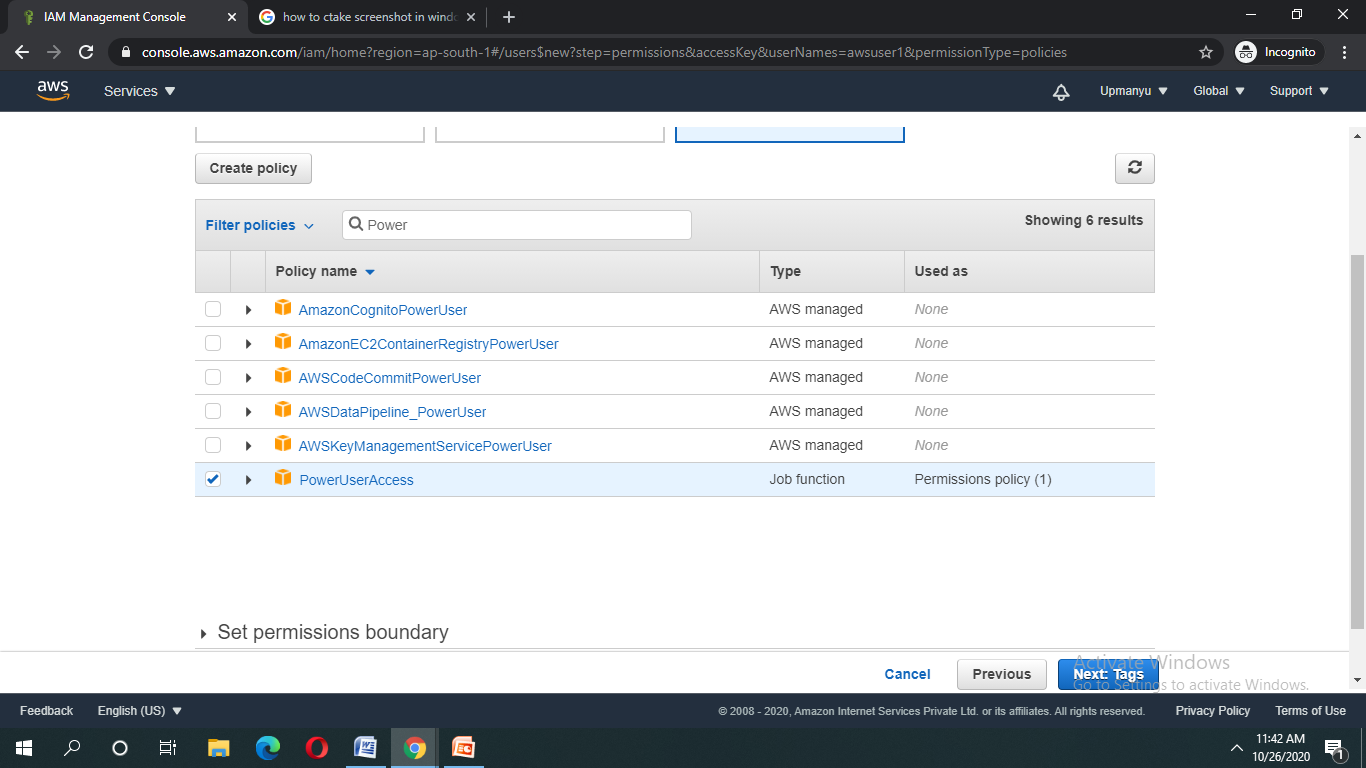The height and width of the screenshot is (768, 1366).
Task: Proceed with Next: Tags button
Action: click(x=1108, y=674)
